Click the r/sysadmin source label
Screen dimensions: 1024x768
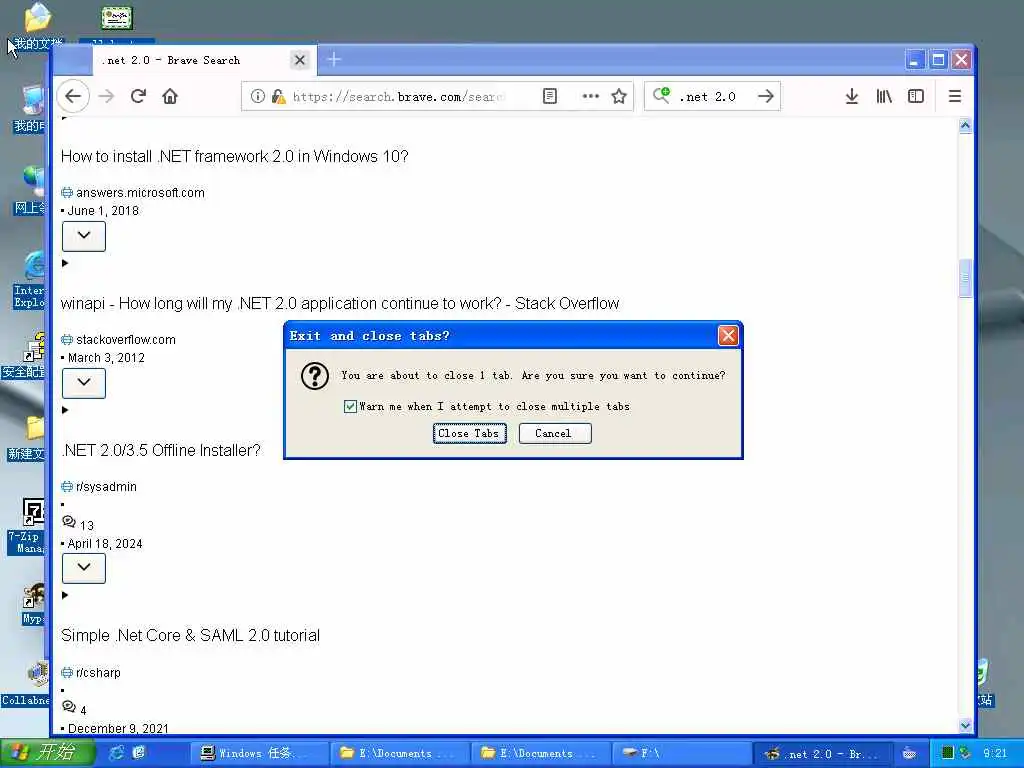coord(106,487)
